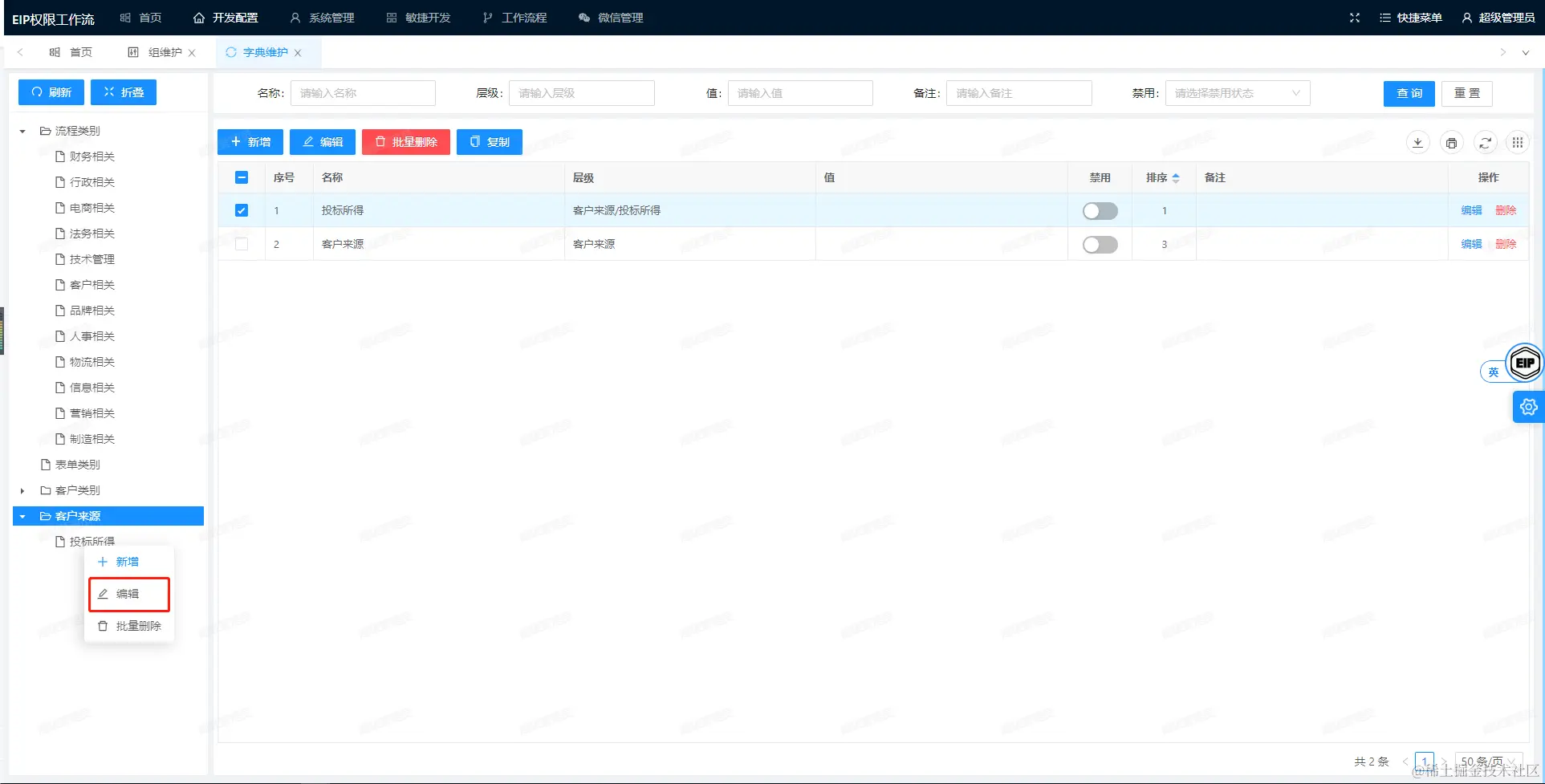The height and width of the screenshot is (784, 1545).
Task: Open 系统管理 in the top navigation
Action: 322,18
